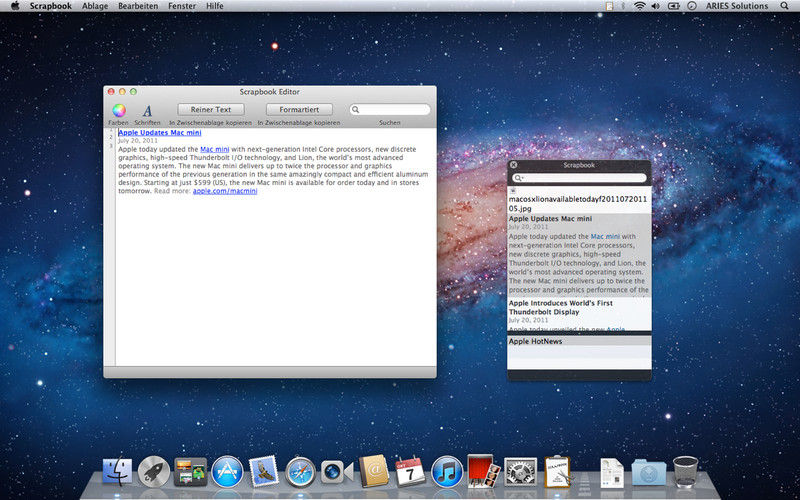Open the Trash
Screen dimensions: 800x500
click(x=686, y=471)
